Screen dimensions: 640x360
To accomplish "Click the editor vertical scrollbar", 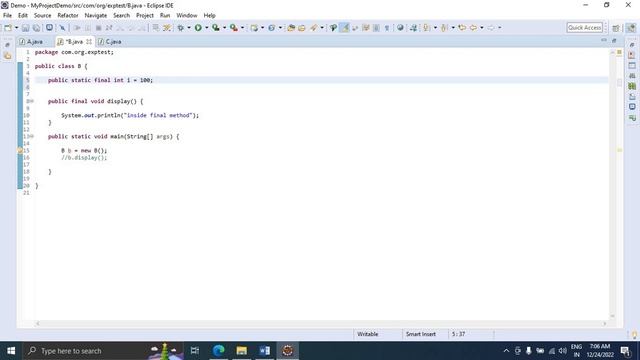I will point(612,184).
